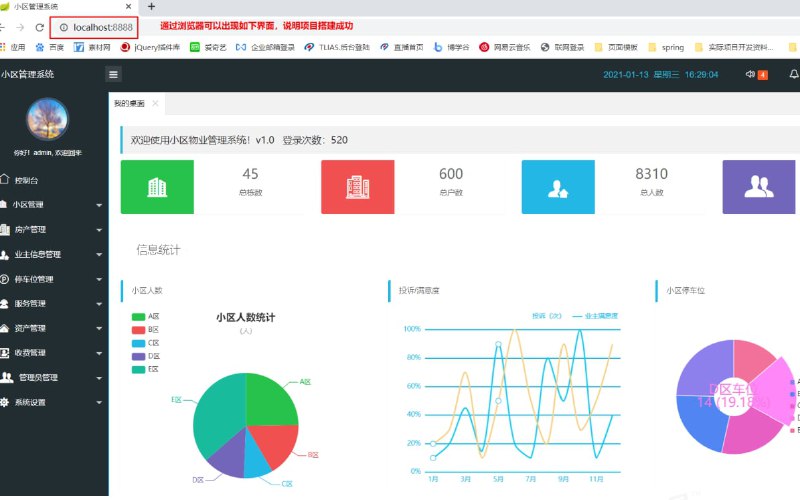Toggle E区 series in pie chart legend
This screenshot has width=800, height=500.
click(146, 369)
